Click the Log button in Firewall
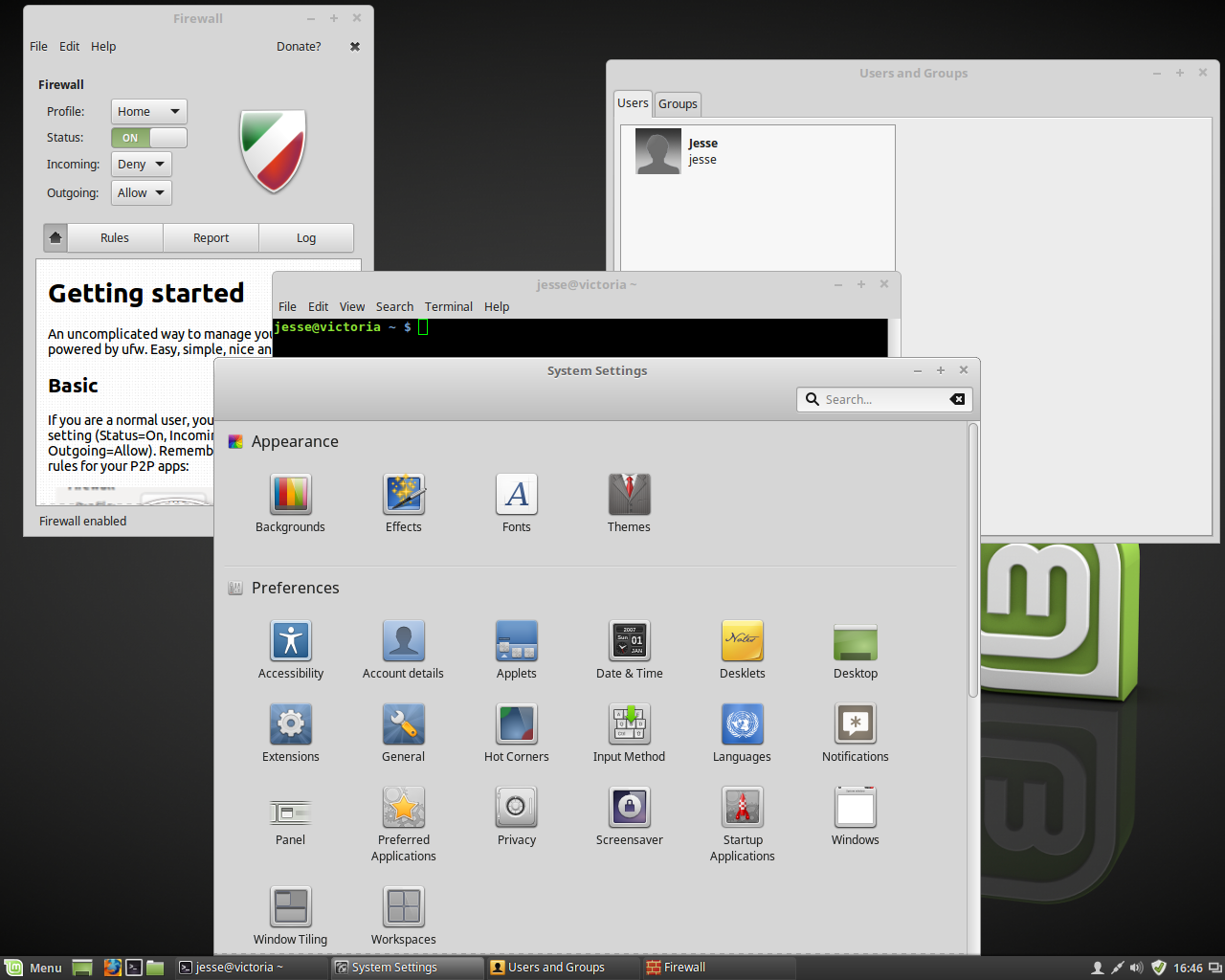 [306, 237]
